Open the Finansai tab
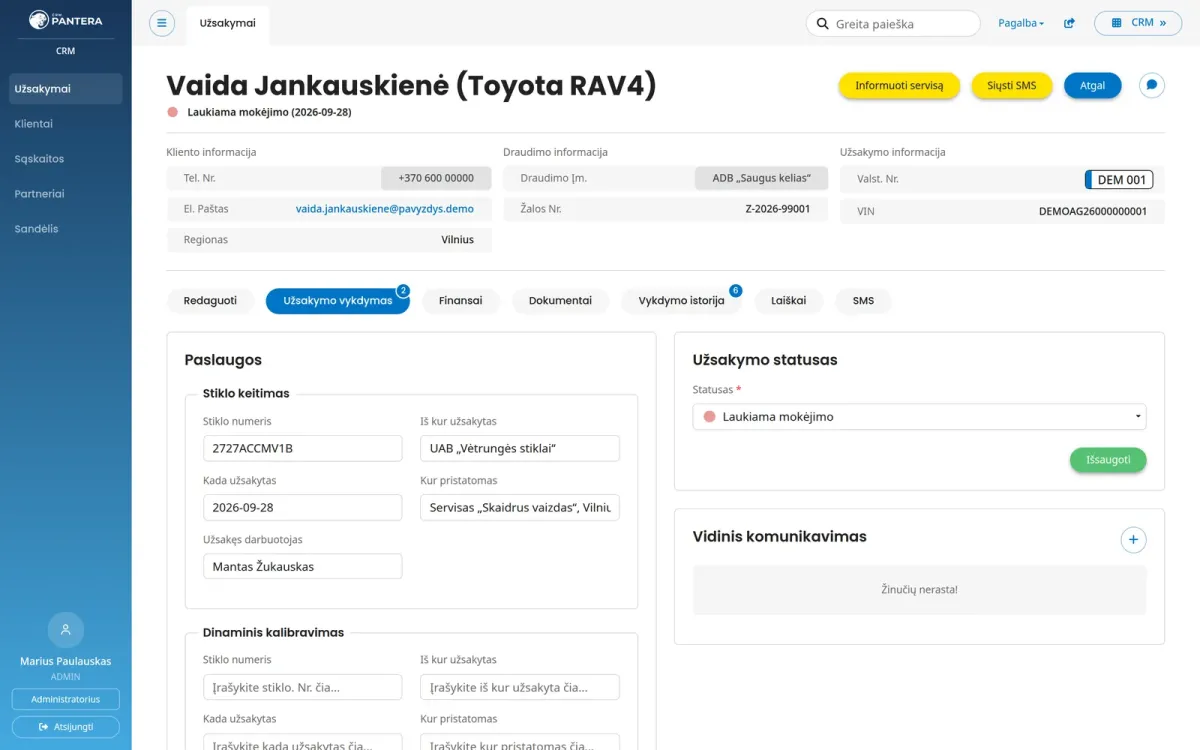The width and height of the screenshot is (1200, 750). pyautogui.click(x=461, y=300)
